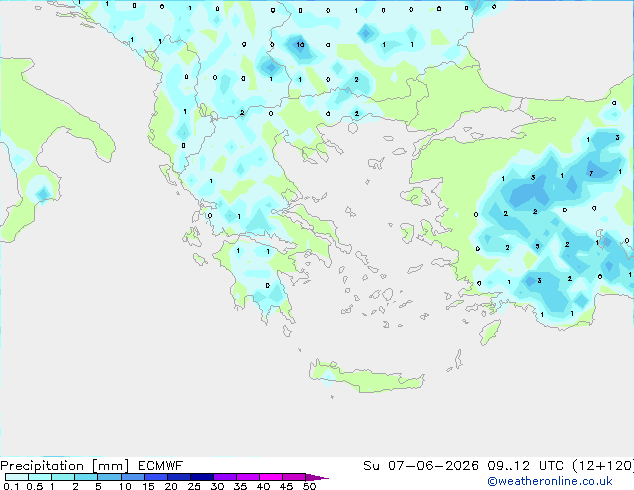
Task: Pick the 1–2 mm legend swatch
Action: pyautogui.click(x=63, y=477)
